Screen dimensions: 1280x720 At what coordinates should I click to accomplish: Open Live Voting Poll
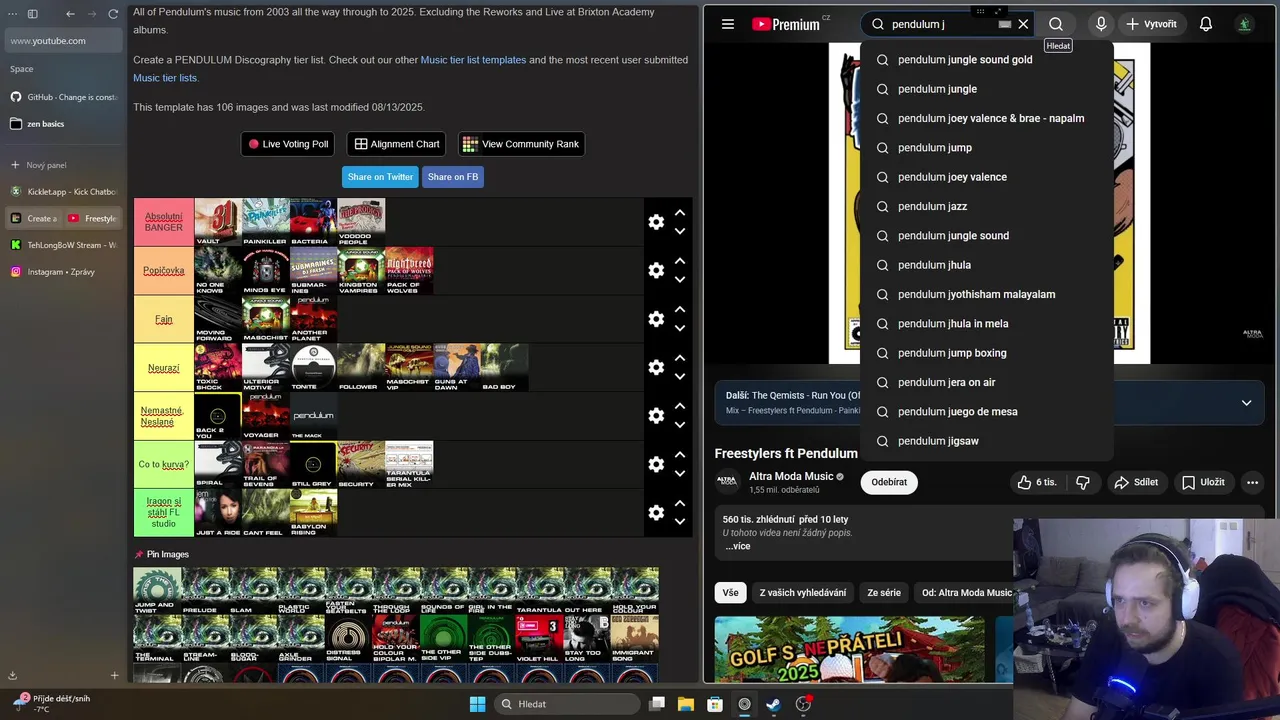[288, 144]
